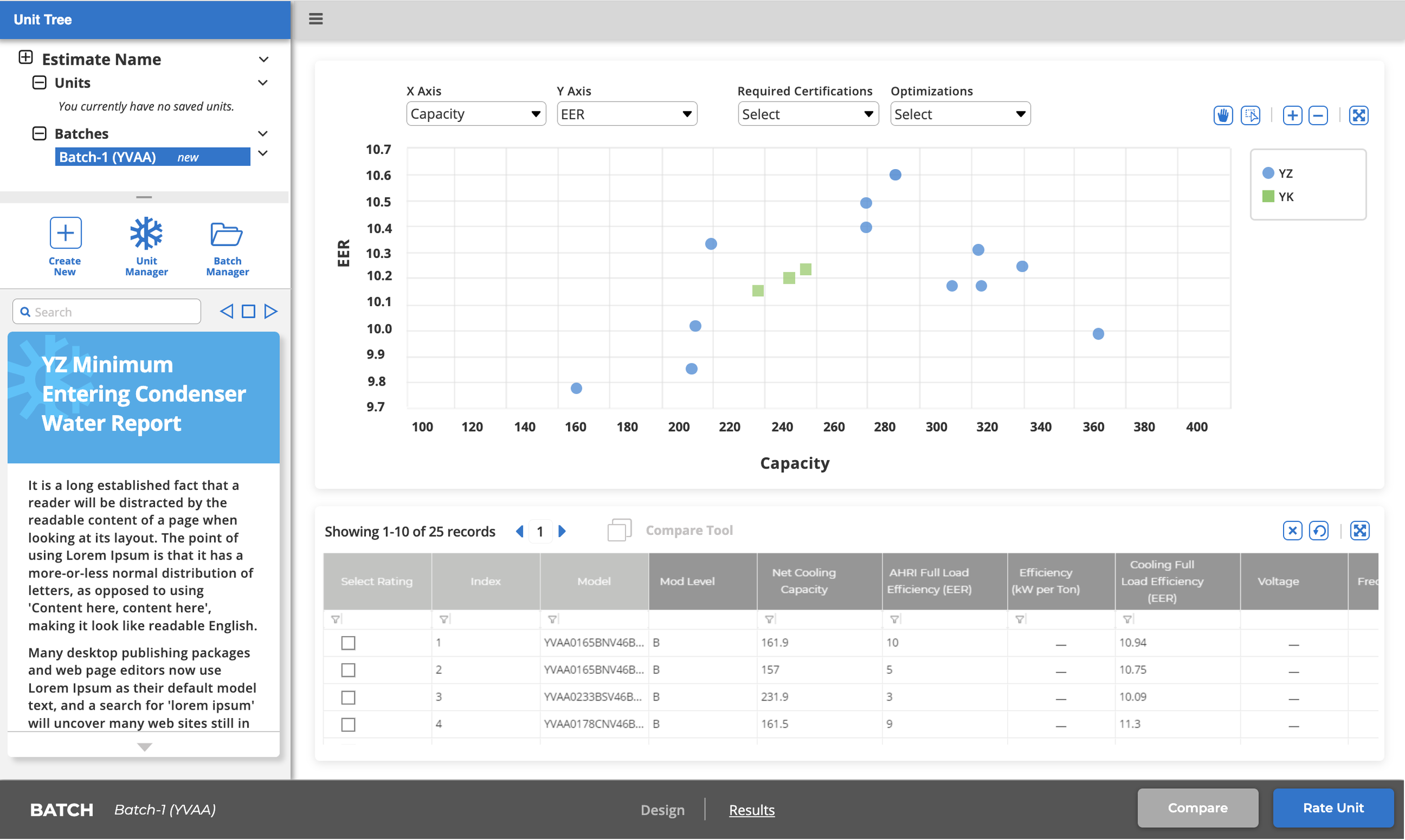
Task: Check the rating box for index 4
Action: coord(348,725)
